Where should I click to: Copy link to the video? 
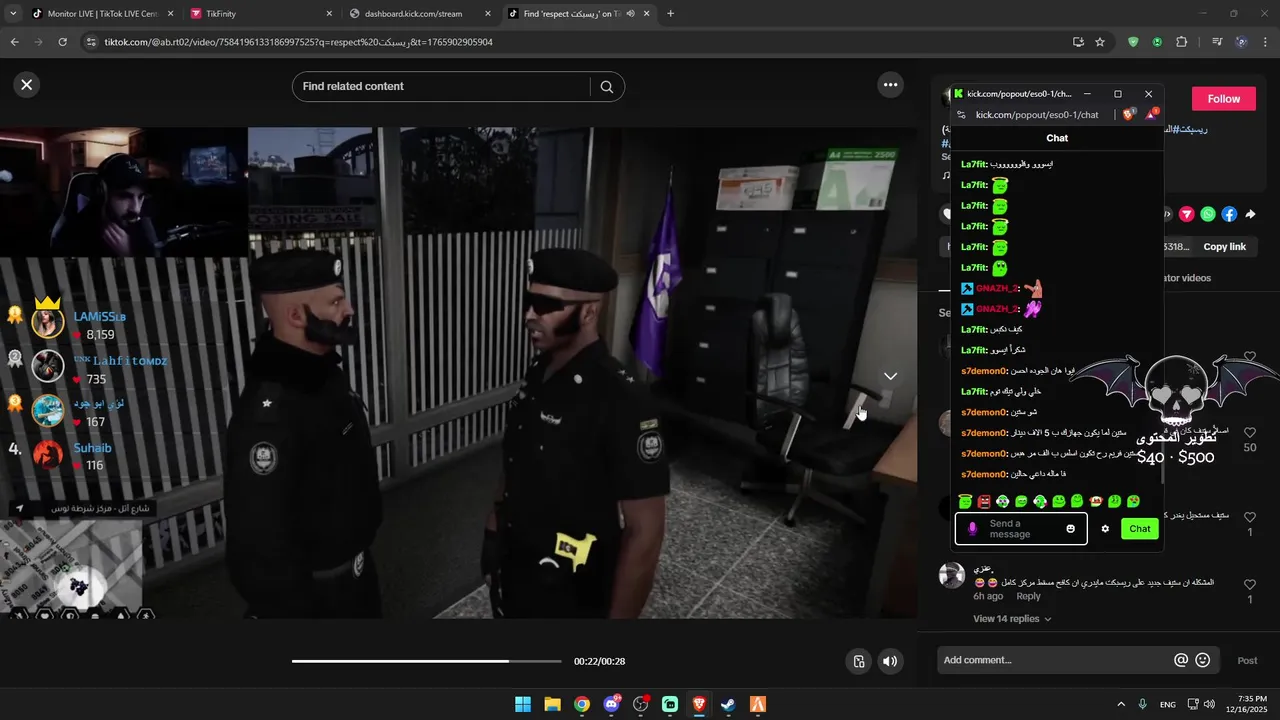pos(1224,247)
